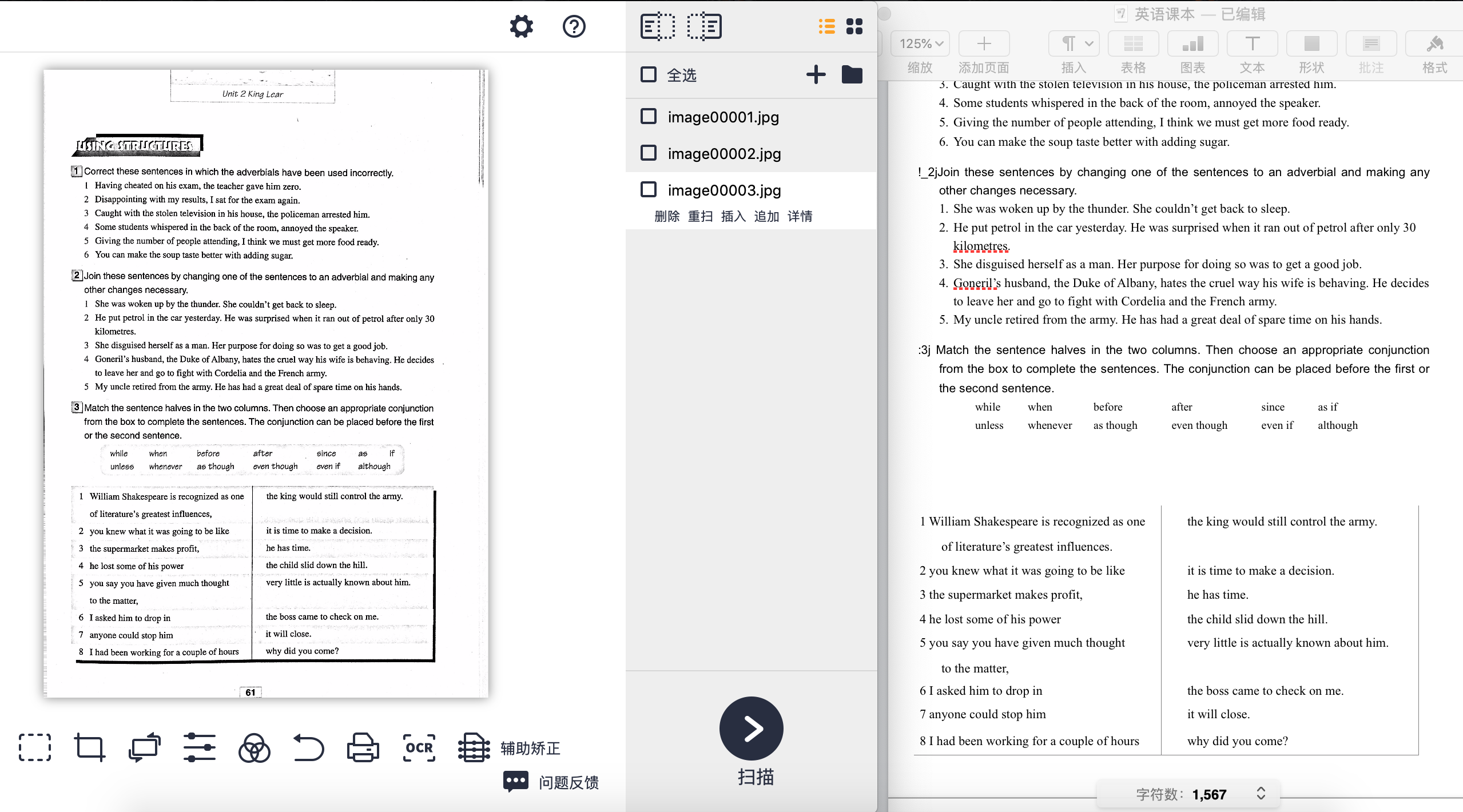The width and height of the screenshot is (1463, 812).
Task: Expand the 插入 insert dropdown
Action: 1074,44
